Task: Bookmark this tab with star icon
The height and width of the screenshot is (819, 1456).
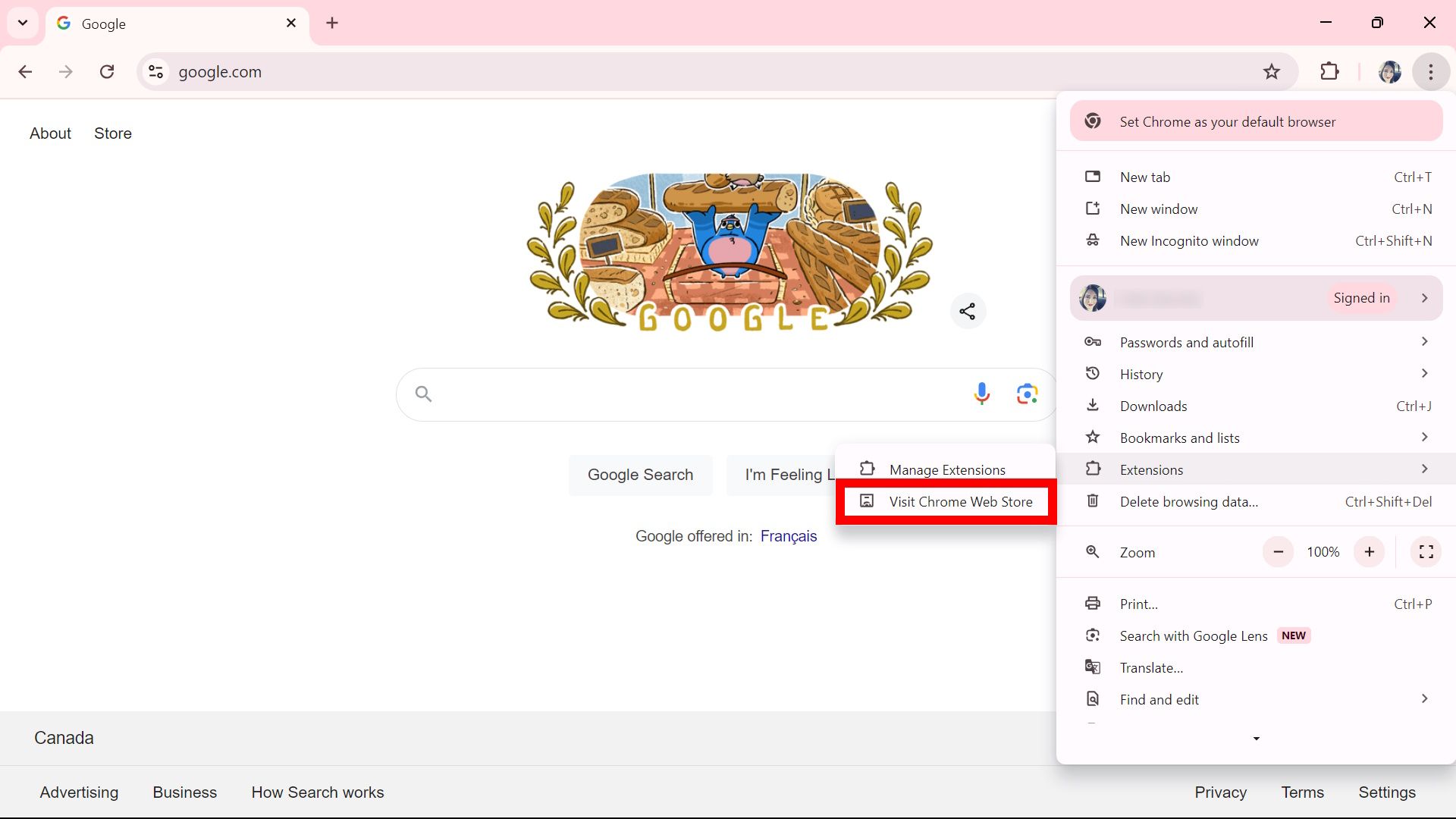Action: pyautogui.click(x=1272, y=72)
